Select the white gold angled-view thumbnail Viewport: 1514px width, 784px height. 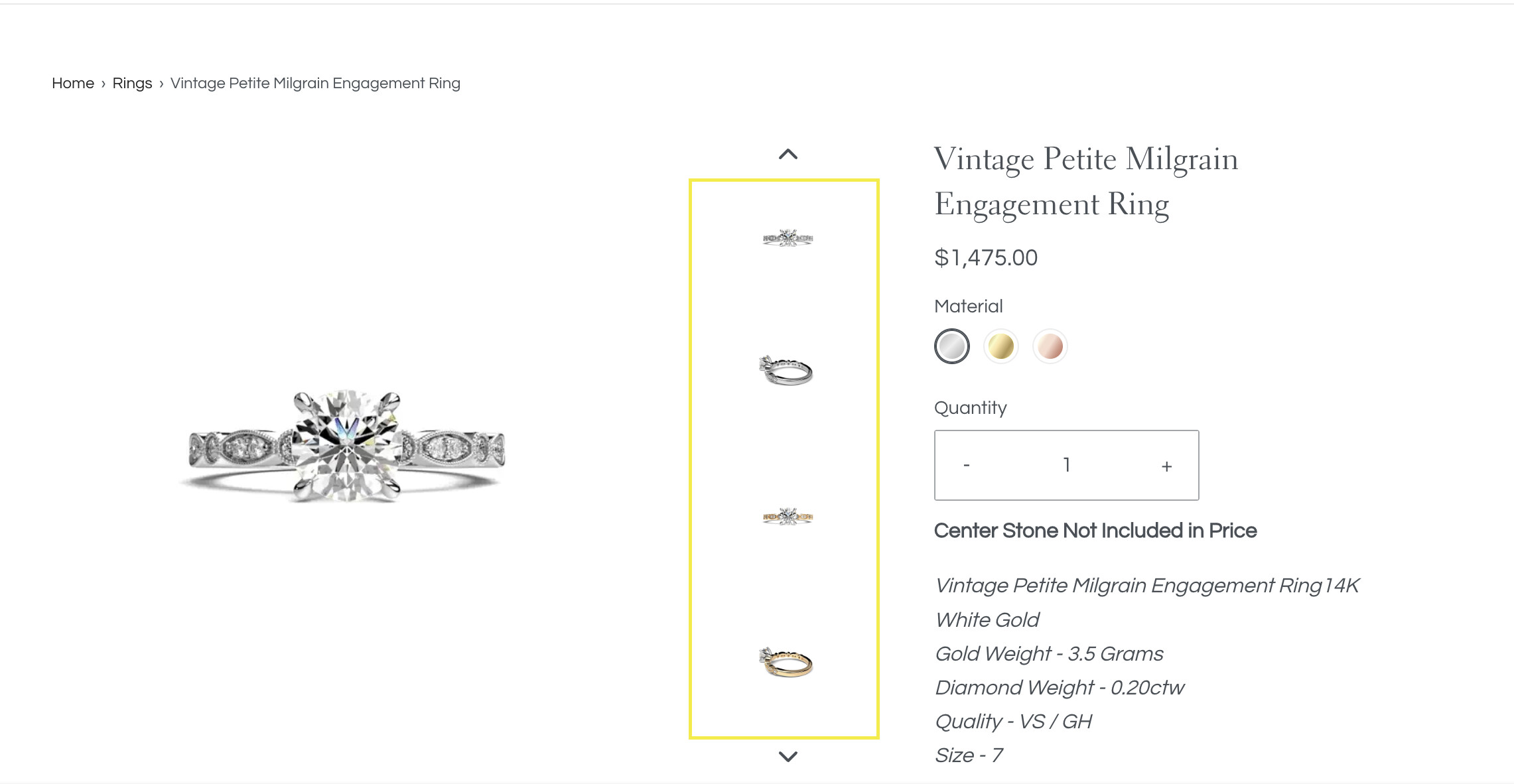pos(786,370)
